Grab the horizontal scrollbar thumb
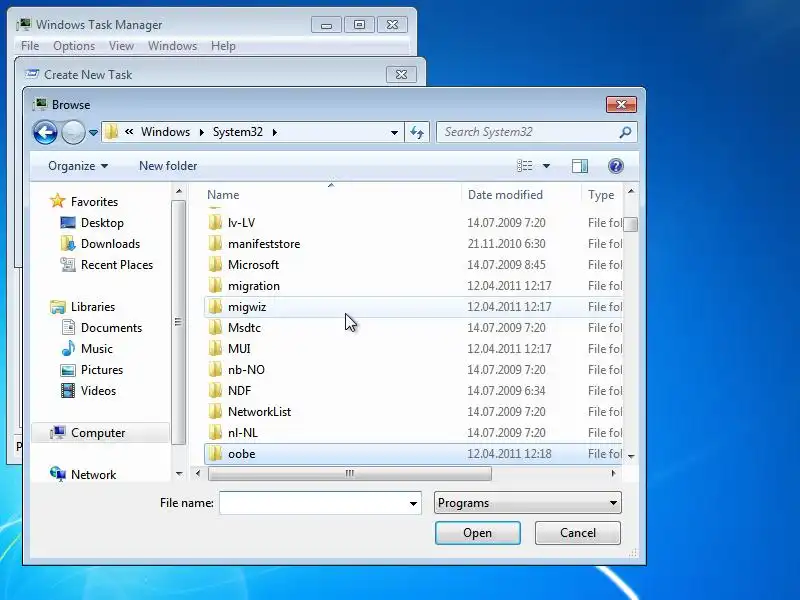Viewport: 800px width, 600px height. 350,473
